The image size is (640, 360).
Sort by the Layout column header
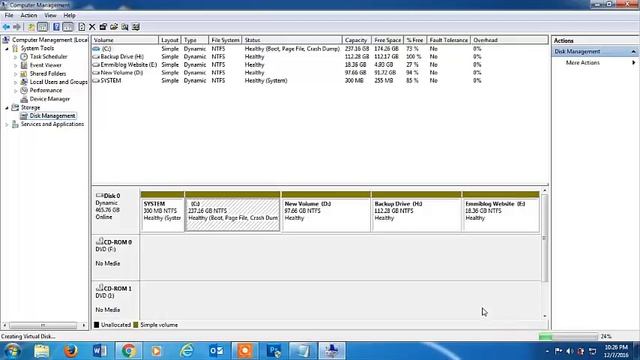(x=170, y=40)
